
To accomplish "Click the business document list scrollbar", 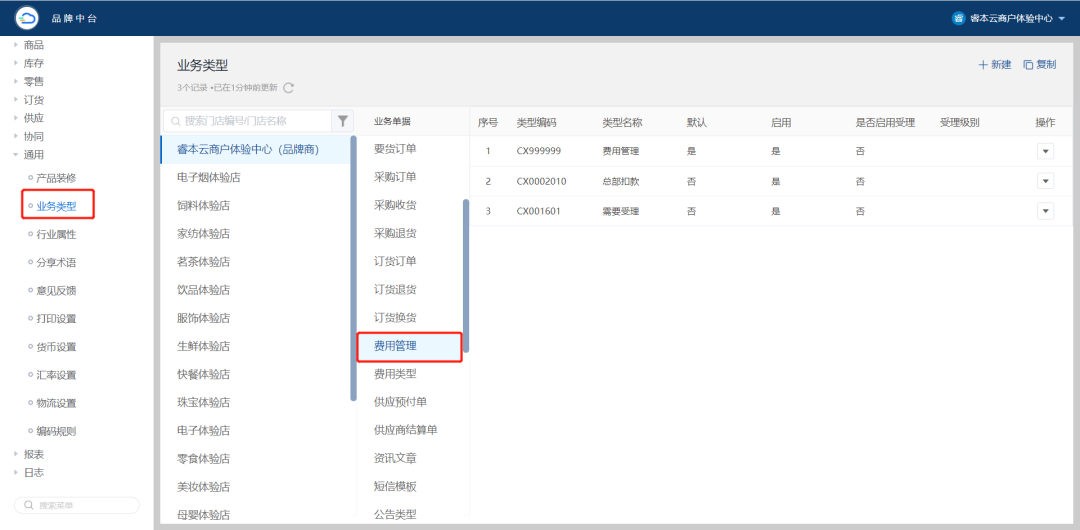I will click(x=466, y=275).
